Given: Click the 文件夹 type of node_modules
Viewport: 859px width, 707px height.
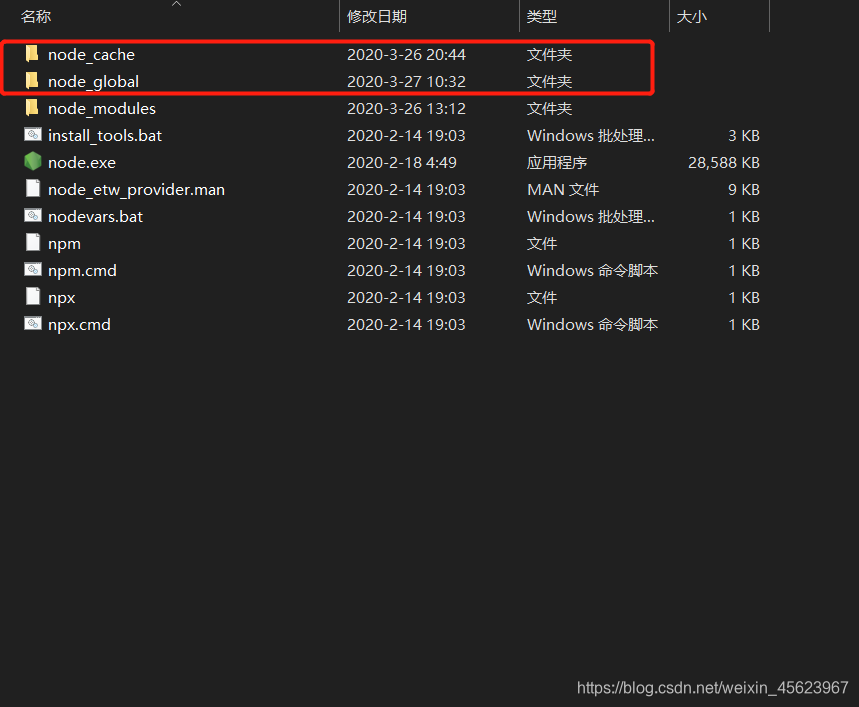Looking at the screenshot, I should pos(549,108).
